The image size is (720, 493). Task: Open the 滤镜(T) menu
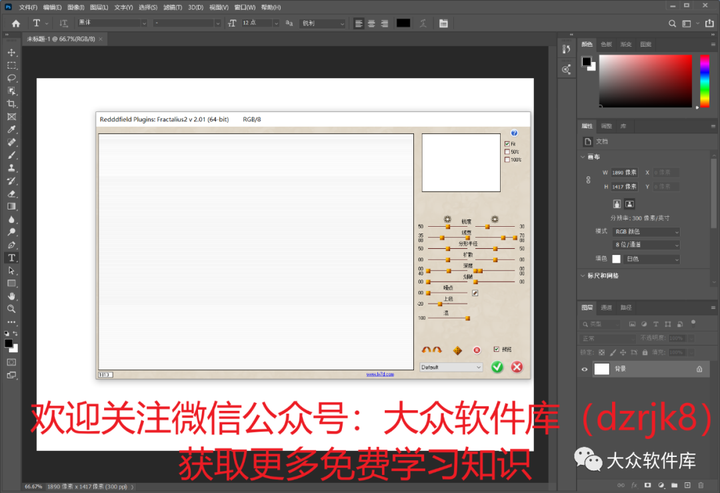pos(173,7)
